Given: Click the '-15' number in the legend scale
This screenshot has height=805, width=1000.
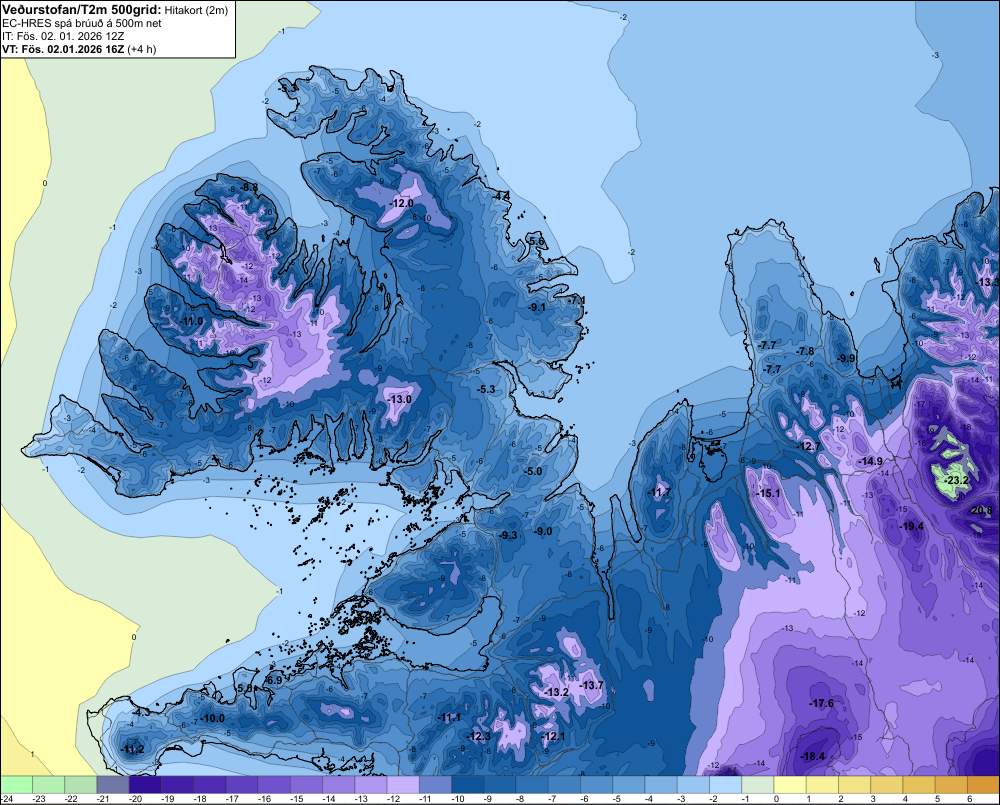Looking at the screenshot, I should 297,799.
